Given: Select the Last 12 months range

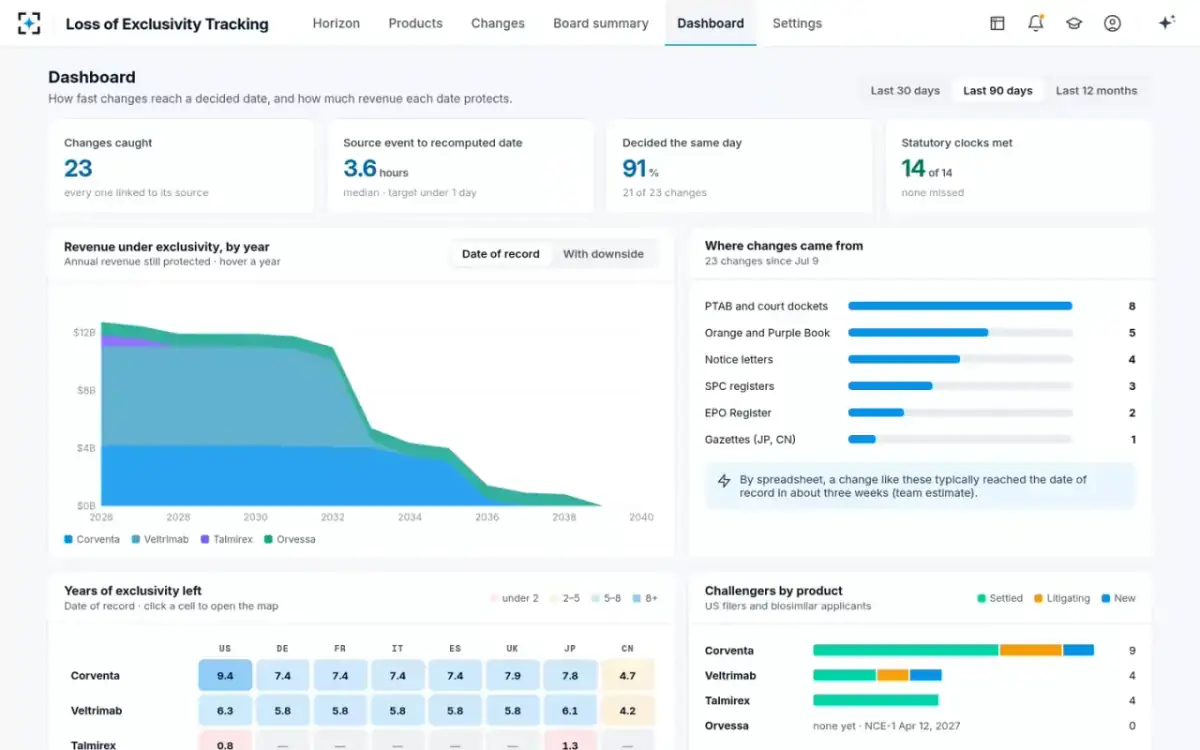Looking at the screenshot, I should pos(1096,90).
